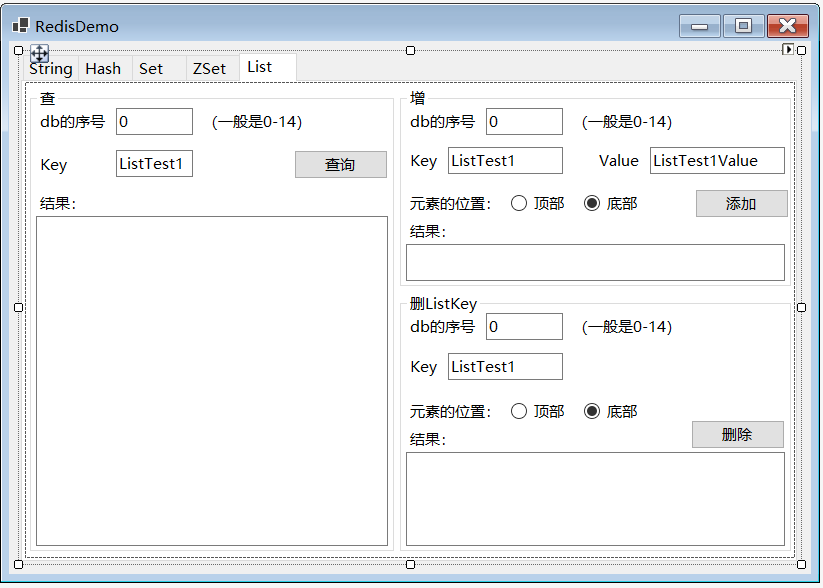Focus Key field in the 增 group

(x=505, y=161)
